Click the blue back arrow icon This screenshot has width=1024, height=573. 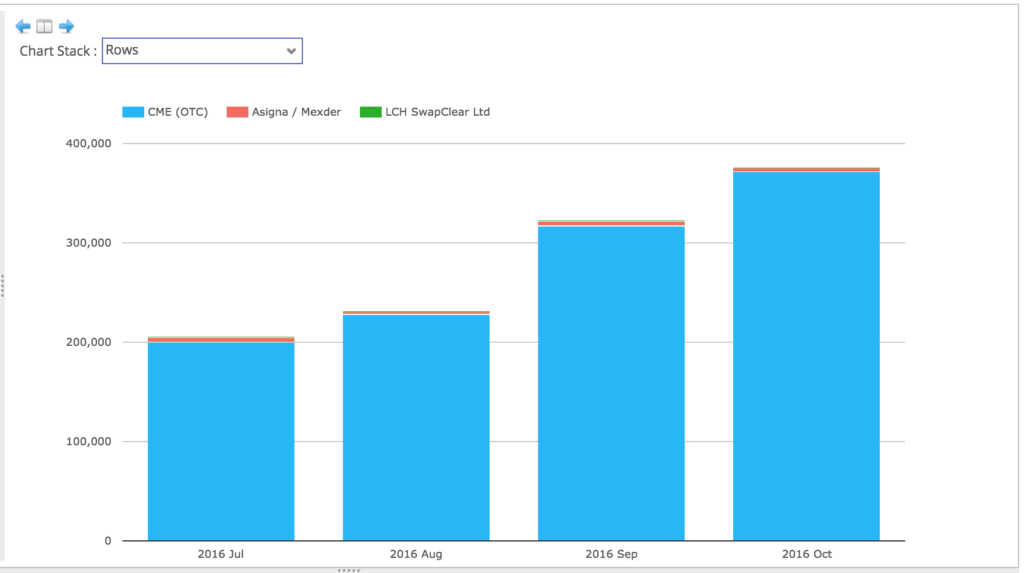click(23, 26)
